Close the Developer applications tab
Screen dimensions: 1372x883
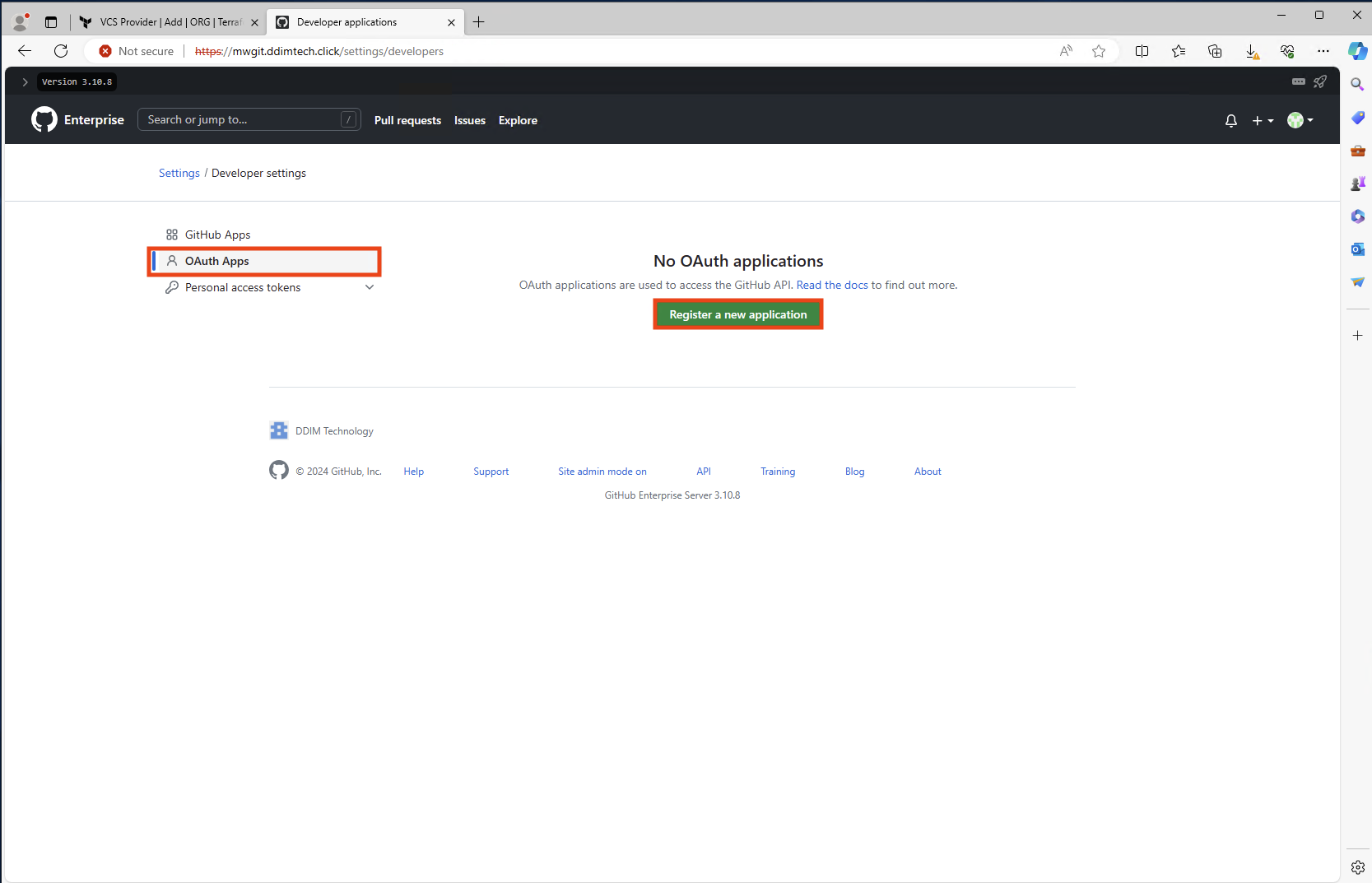coord(451,22)
